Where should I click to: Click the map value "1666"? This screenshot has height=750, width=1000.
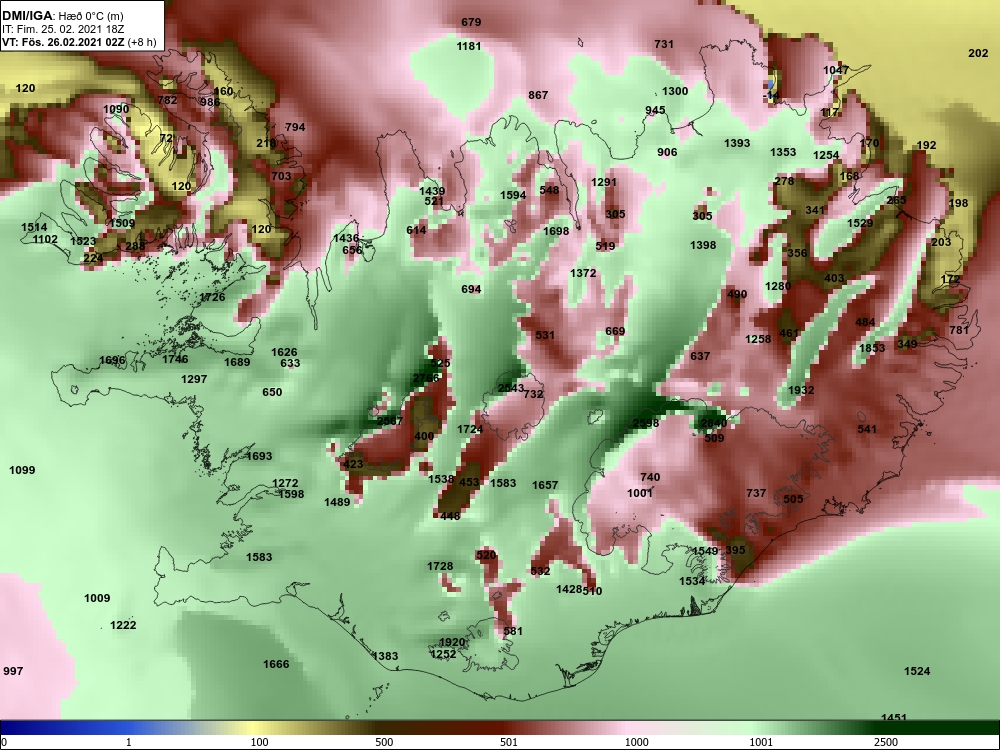click(x=276, y=665)
